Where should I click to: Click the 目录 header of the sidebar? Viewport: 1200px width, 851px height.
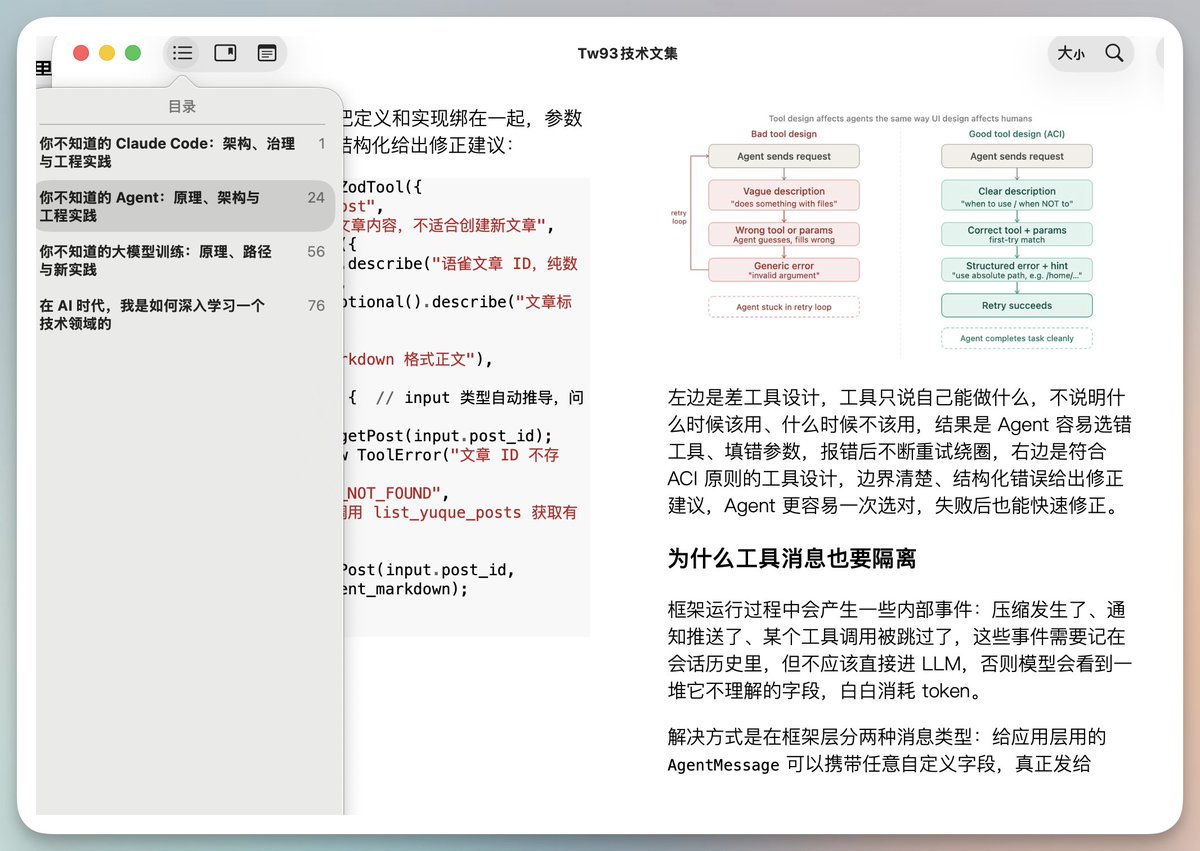click(x=183, y=105)
